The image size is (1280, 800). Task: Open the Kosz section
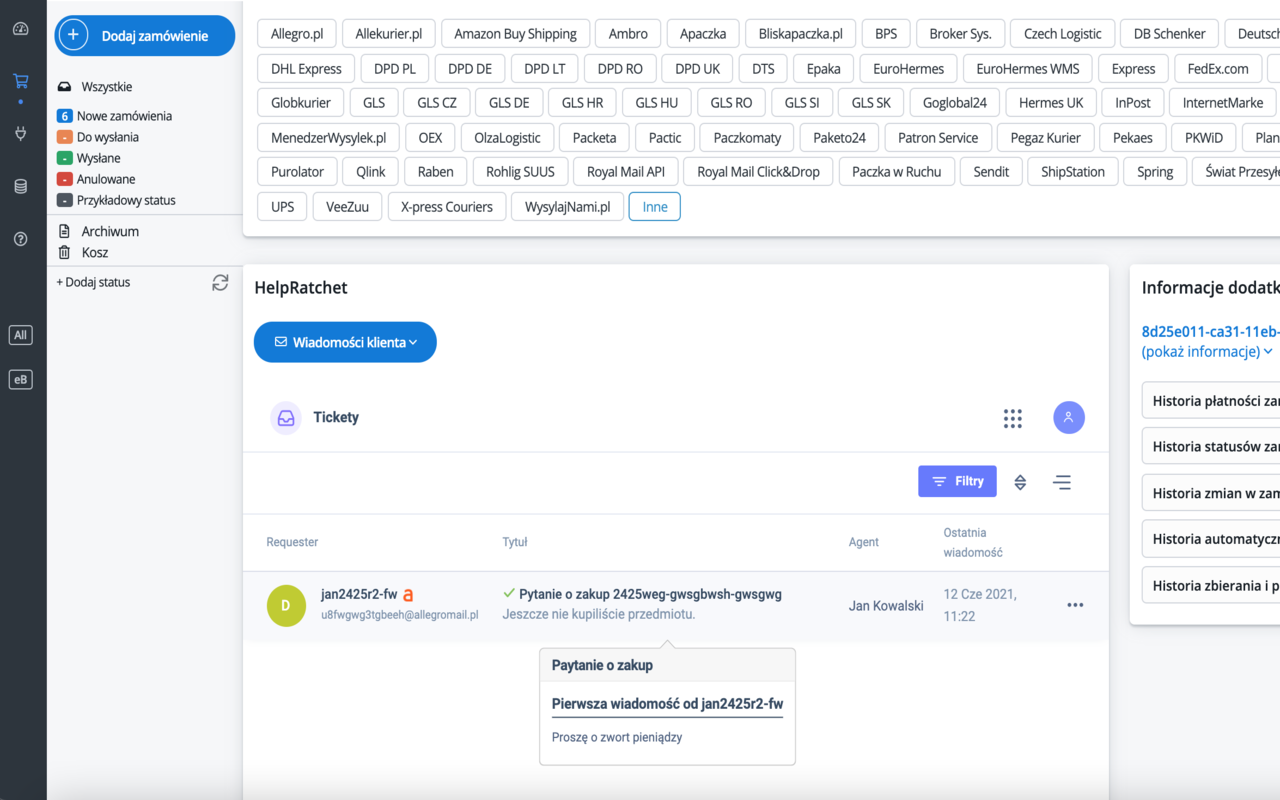95,253
